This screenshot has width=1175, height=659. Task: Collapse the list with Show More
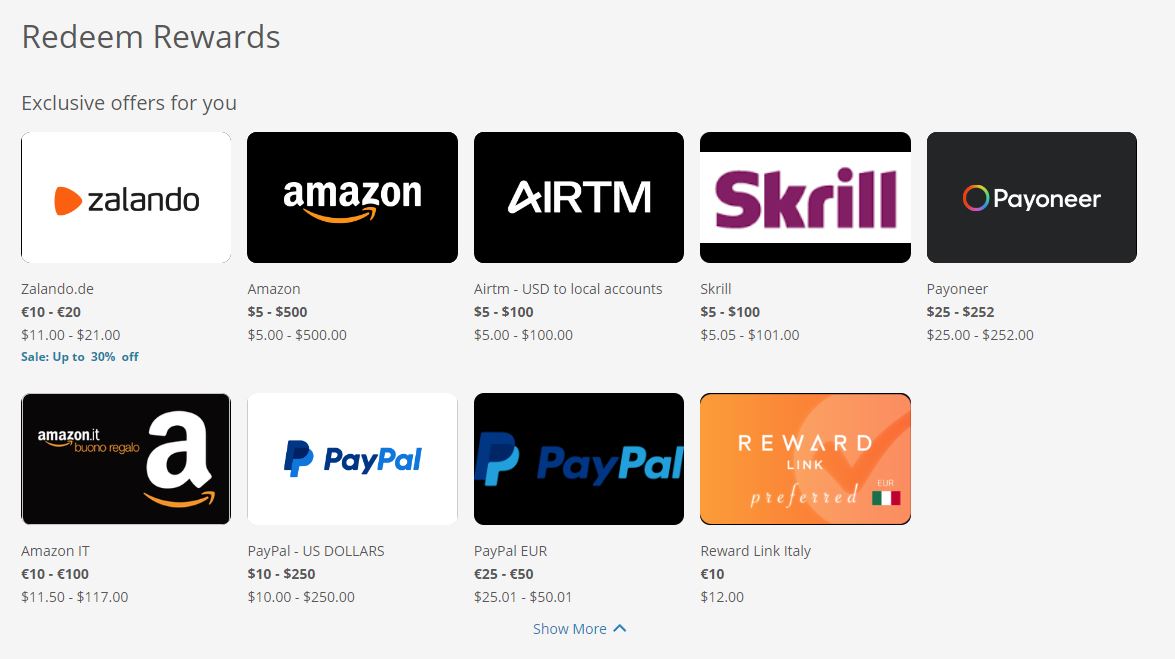[579, 629]
